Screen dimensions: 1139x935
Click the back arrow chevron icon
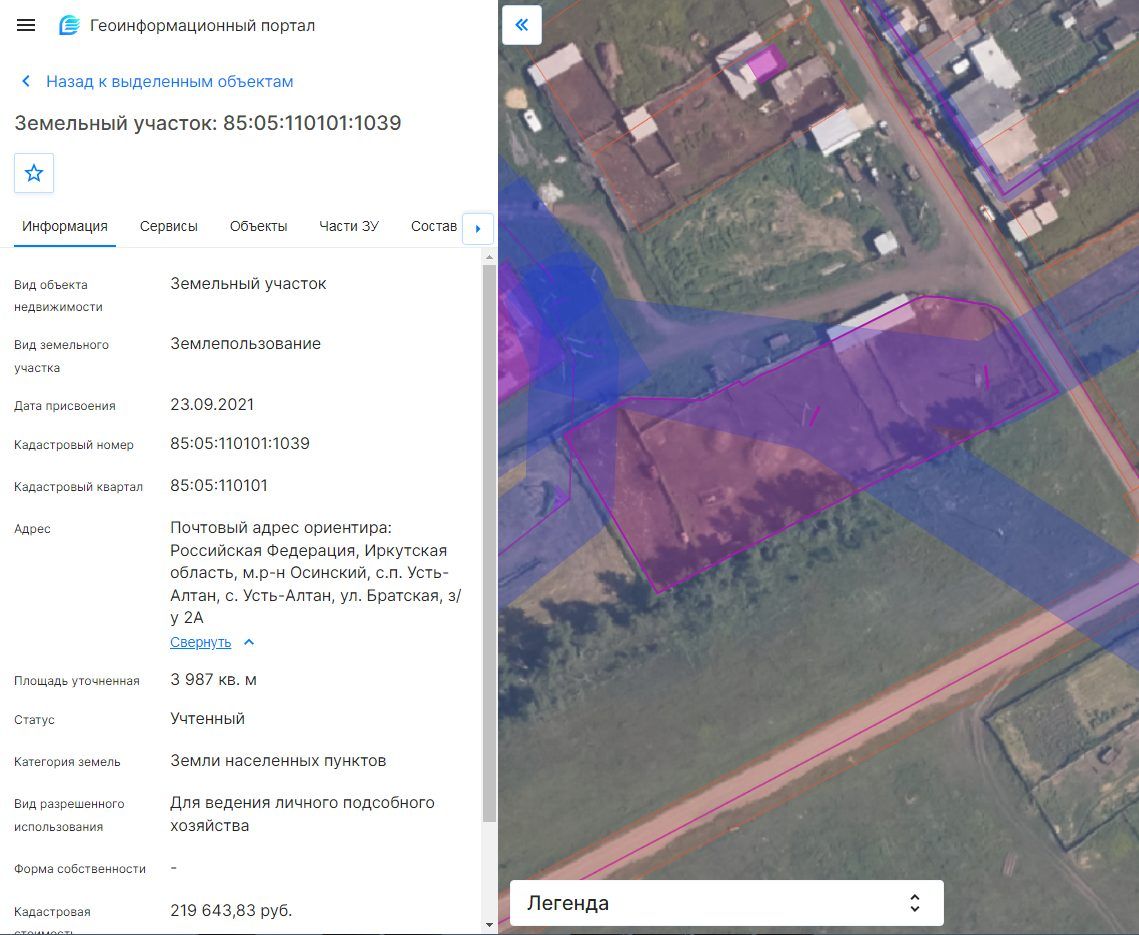(26, 81)
